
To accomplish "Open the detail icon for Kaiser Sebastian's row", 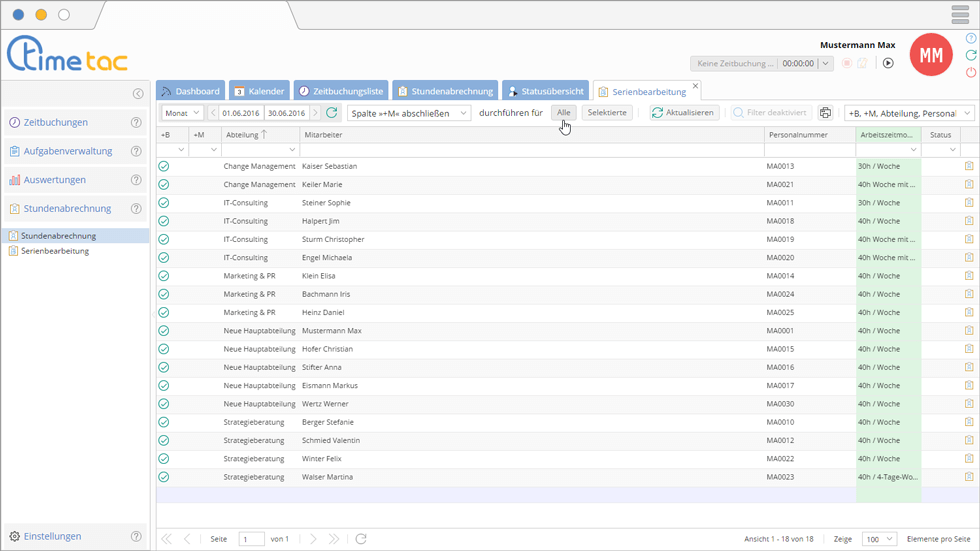I will click(x=968, y=166).
